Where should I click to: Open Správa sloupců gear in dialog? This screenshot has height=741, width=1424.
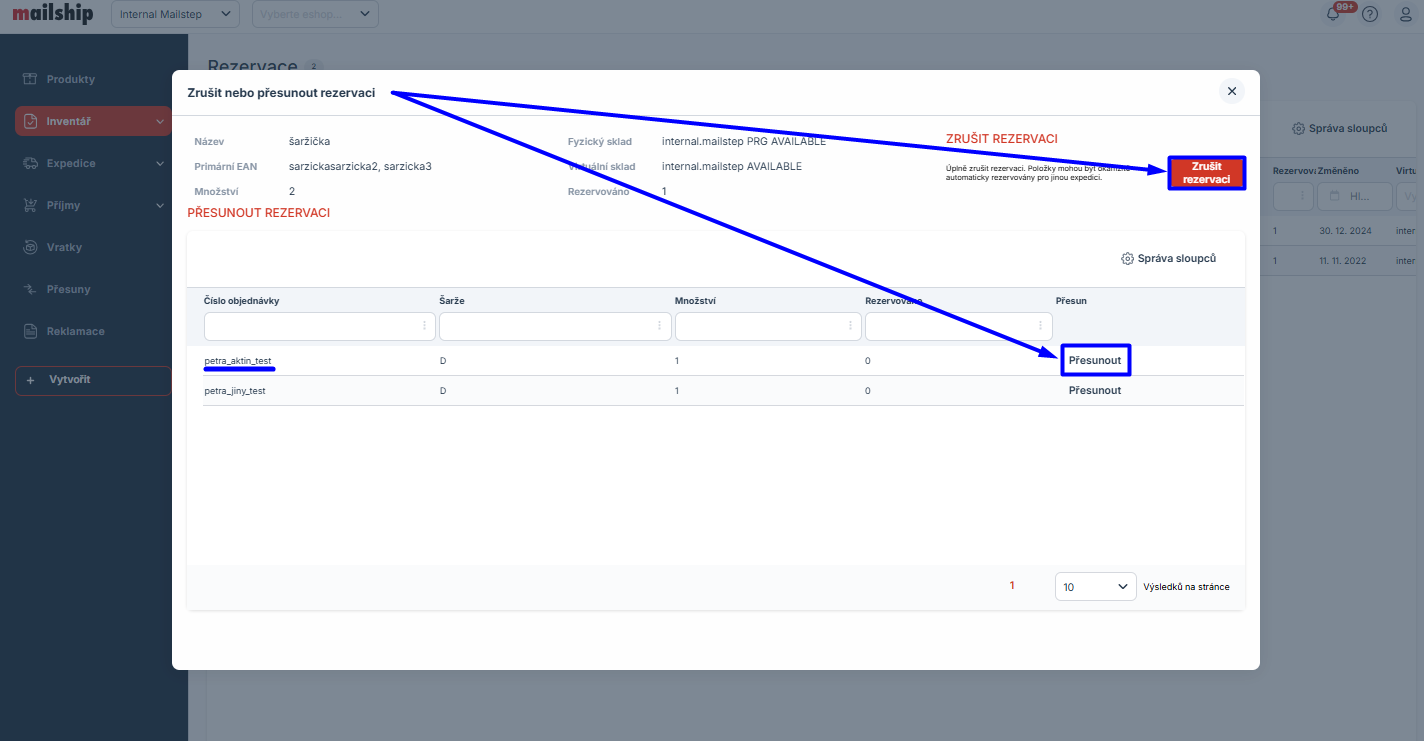coord(1168,259)
